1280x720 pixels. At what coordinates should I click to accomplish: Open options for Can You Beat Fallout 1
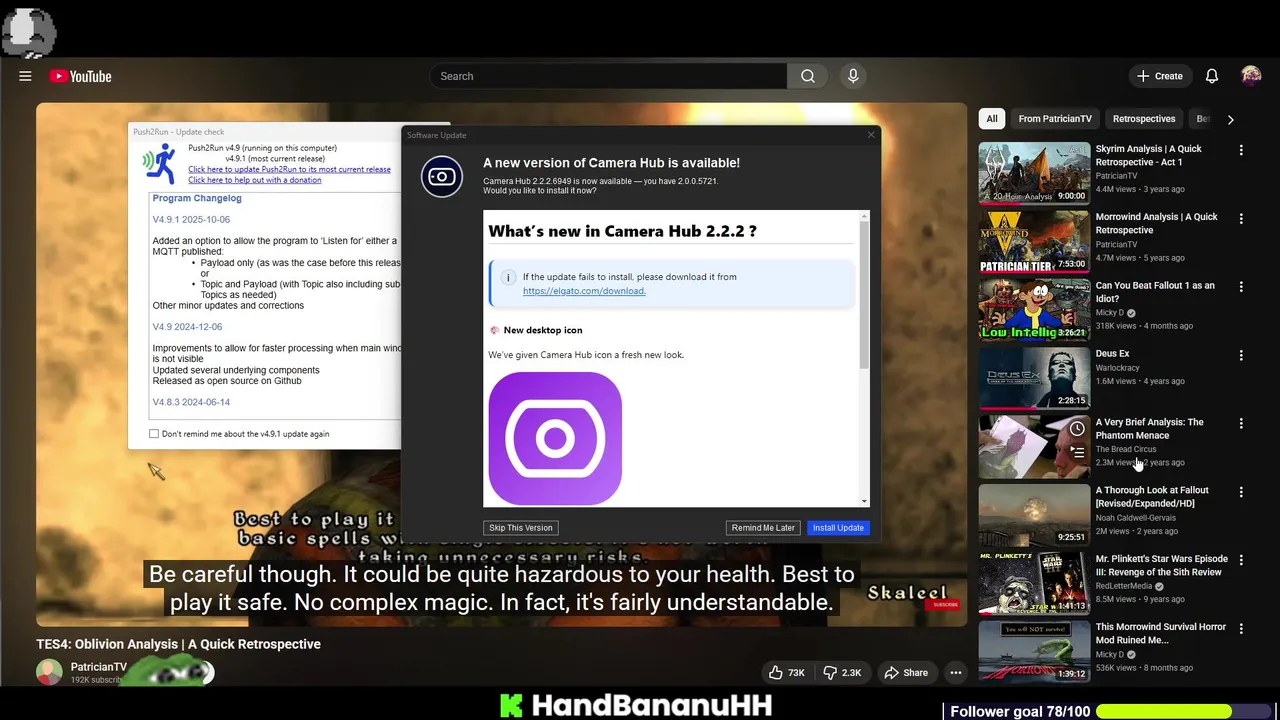tap(1241, 286)
